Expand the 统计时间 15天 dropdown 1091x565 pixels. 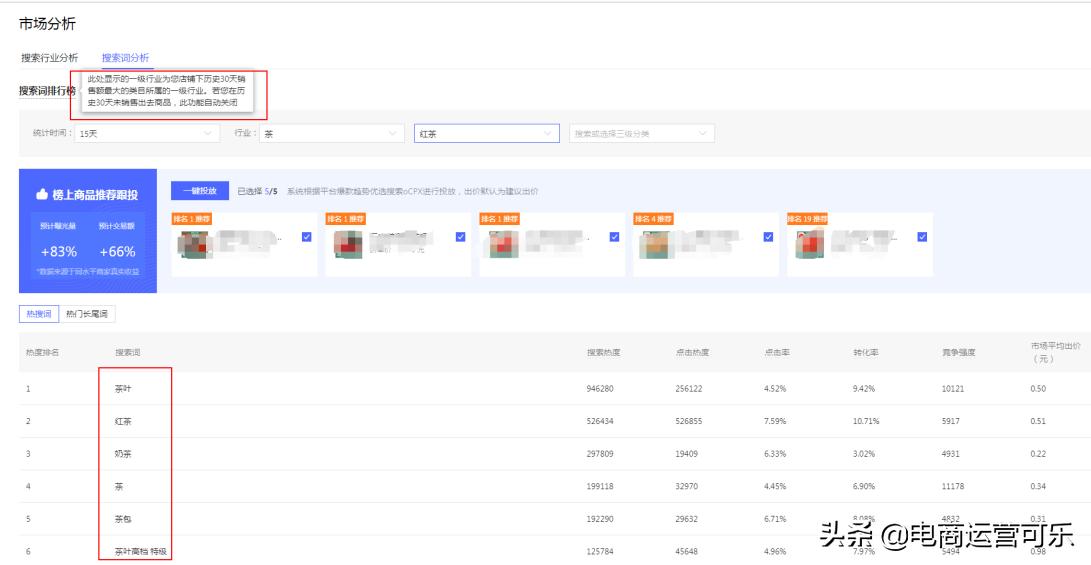pos(145,134)
